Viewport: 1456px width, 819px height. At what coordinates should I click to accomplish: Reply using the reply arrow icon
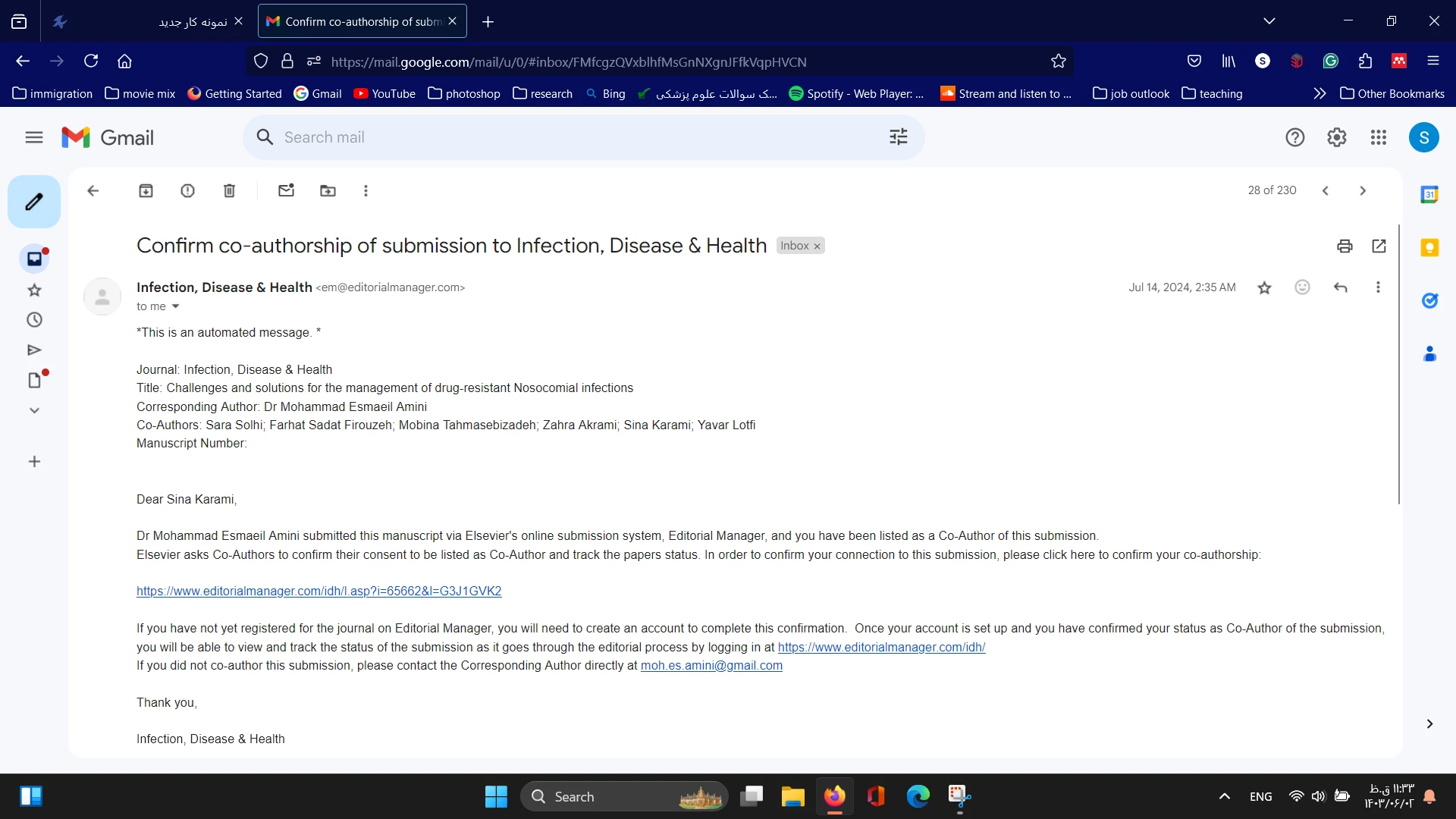coord(1340,287)
